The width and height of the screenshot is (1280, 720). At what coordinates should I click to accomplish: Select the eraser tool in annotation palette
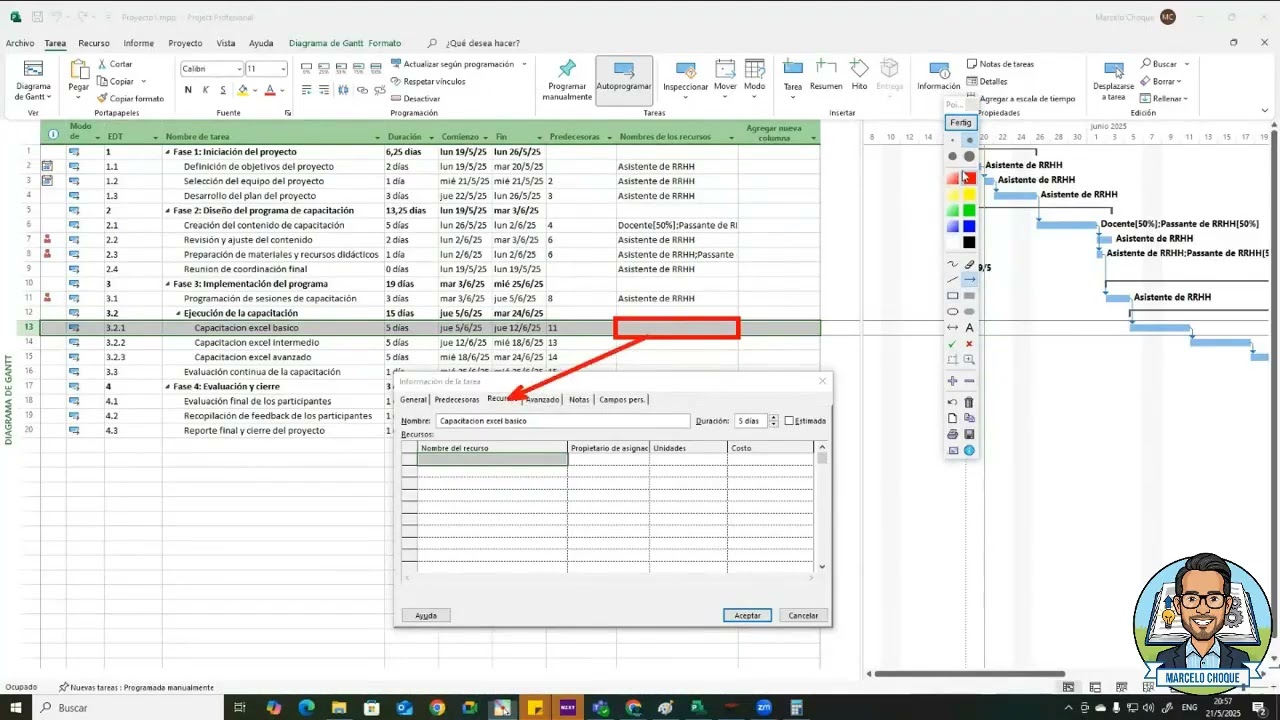tap(969, 264)
